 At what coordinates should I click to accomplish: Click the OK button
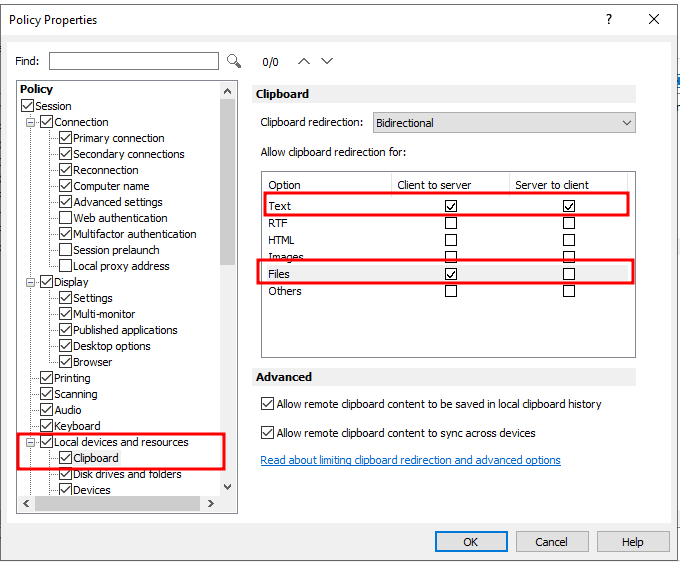(x=470, y=542)
